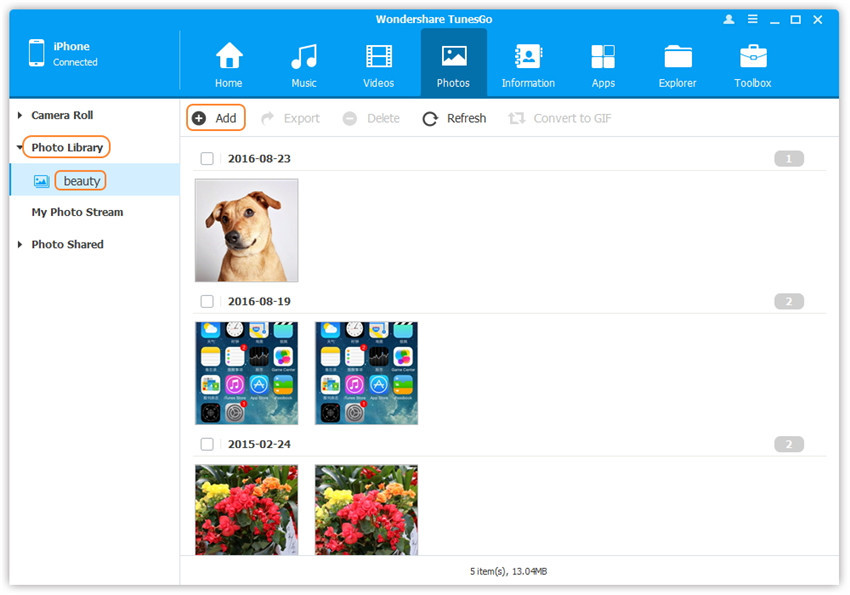The height and width of the screenshot is (595, 850).
Task: Click the Connected status text
Action: 75,62
